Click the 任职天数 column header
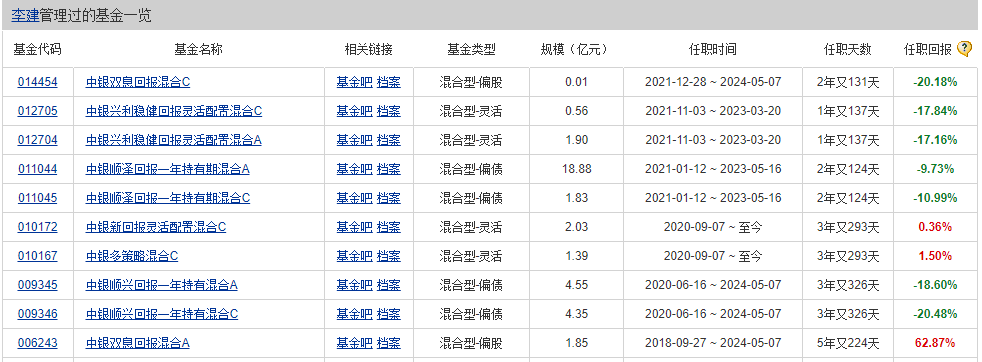 (x=847, y=49)
